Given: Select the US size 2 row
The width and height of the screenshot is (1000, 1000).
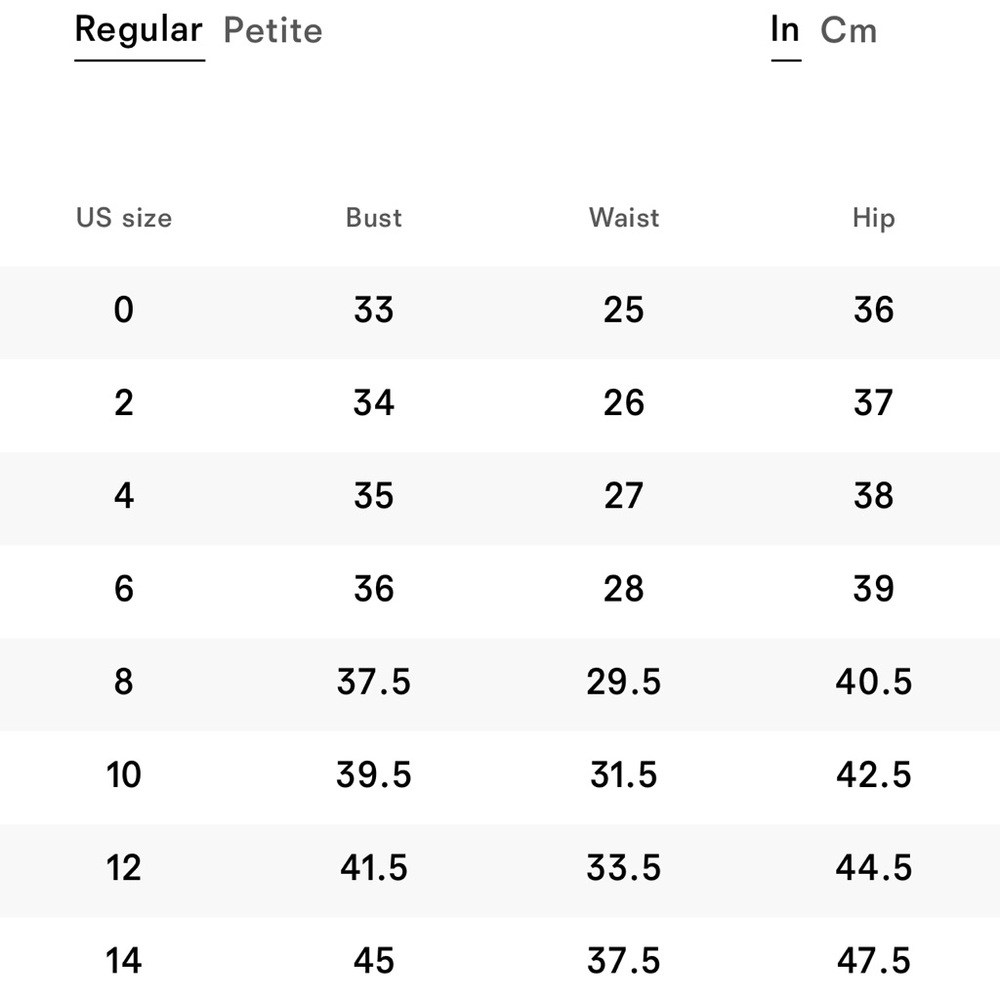Looking at the screenshot, I should [124, 404].
